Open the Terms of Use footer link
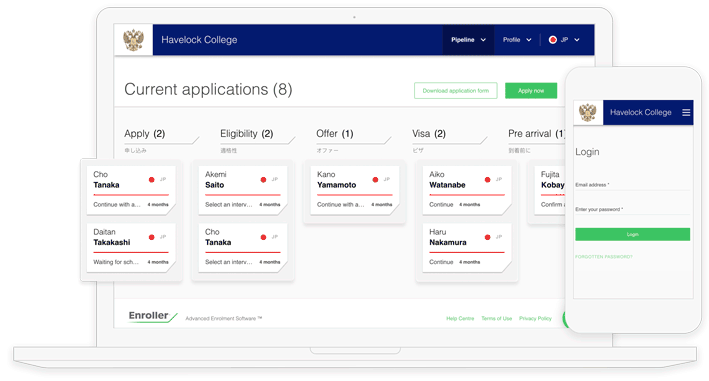 496,319
